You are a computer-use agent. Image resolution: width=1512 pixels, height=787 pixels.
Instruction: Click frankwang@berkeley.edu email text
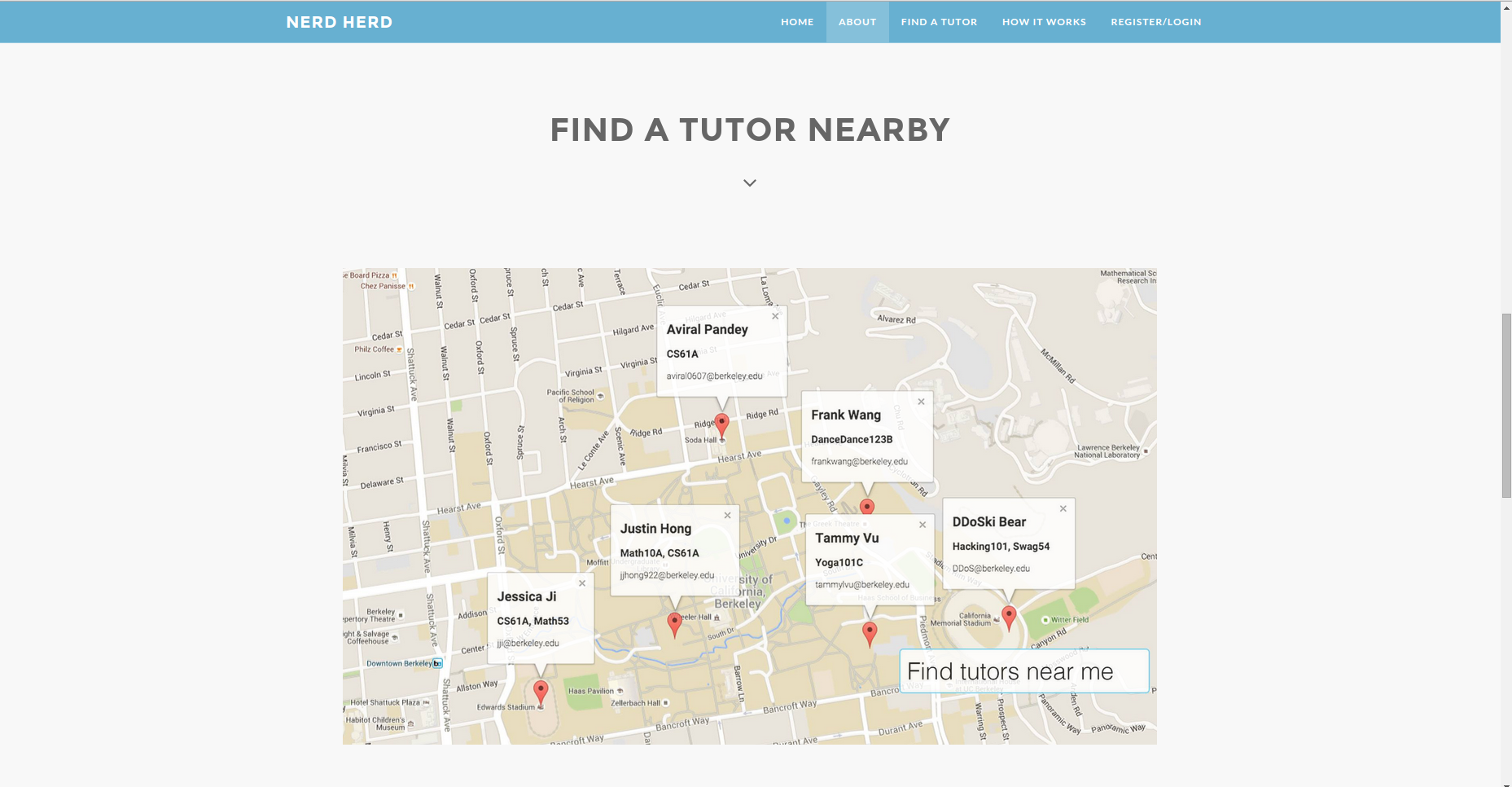(x=859, y=461)
